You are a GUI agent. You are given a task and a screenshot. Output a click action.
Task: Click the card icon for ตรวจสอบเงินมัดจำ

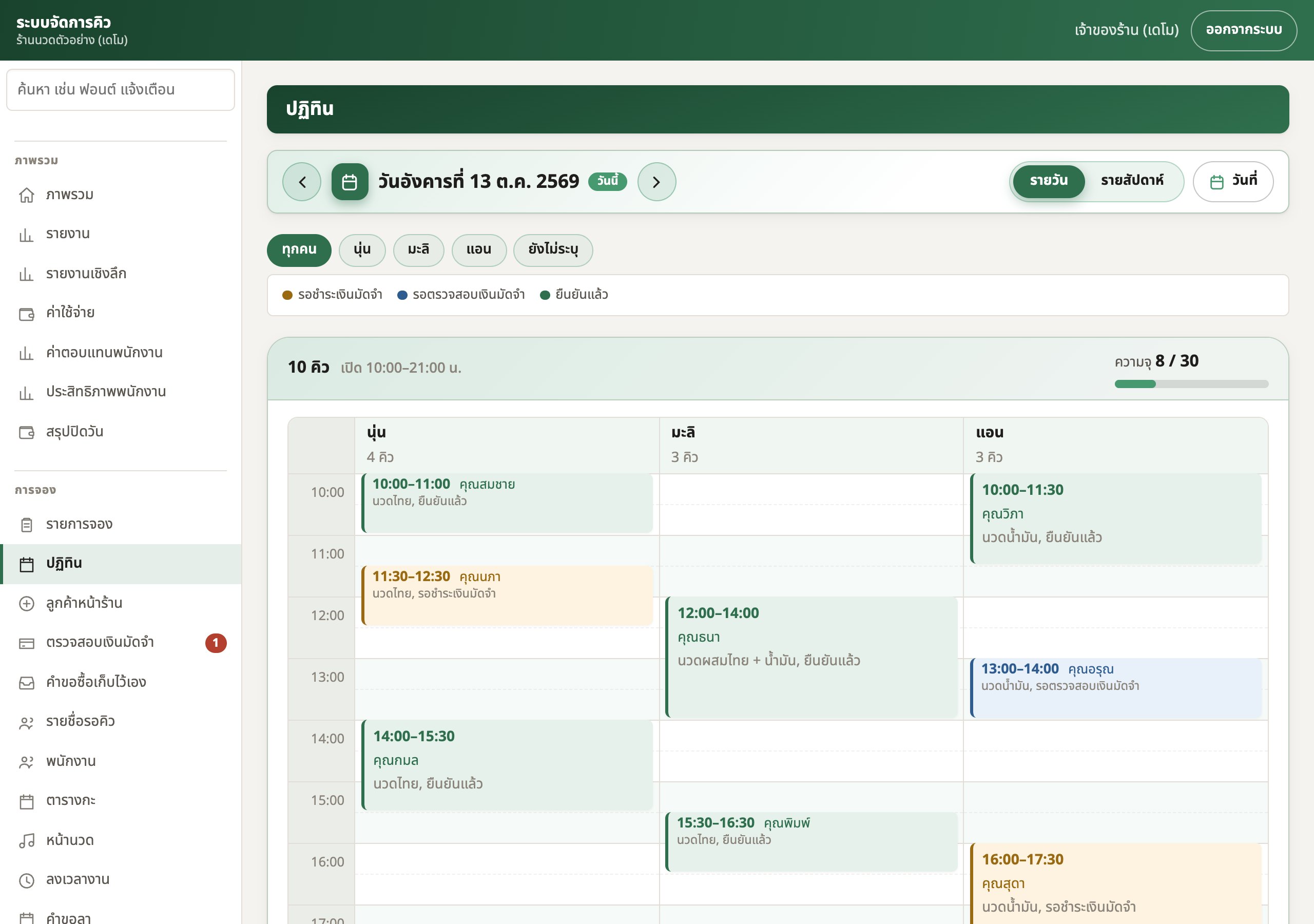coord(26,643)
